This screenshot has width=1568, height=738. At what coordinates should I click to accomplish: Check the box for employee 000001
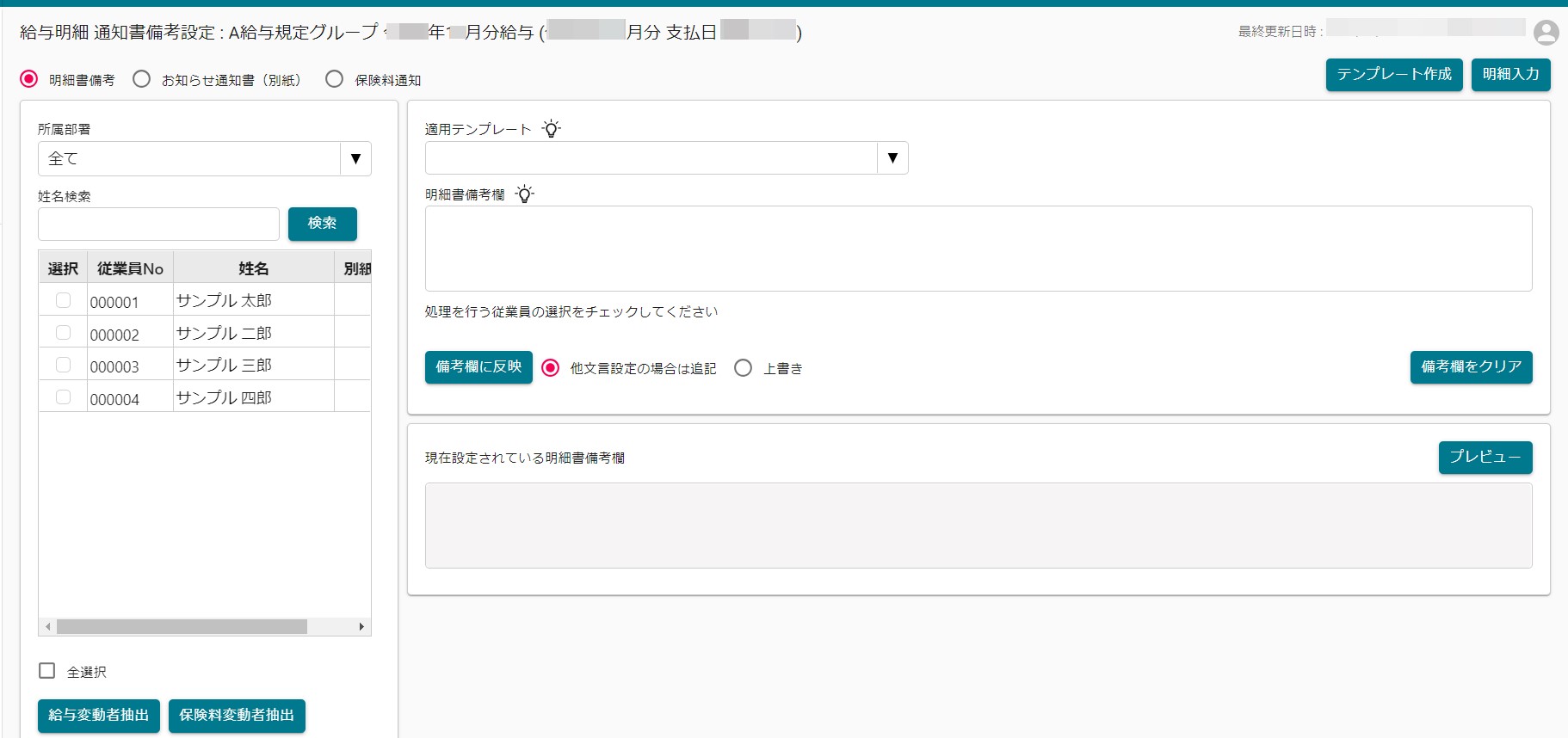(63, 300)
